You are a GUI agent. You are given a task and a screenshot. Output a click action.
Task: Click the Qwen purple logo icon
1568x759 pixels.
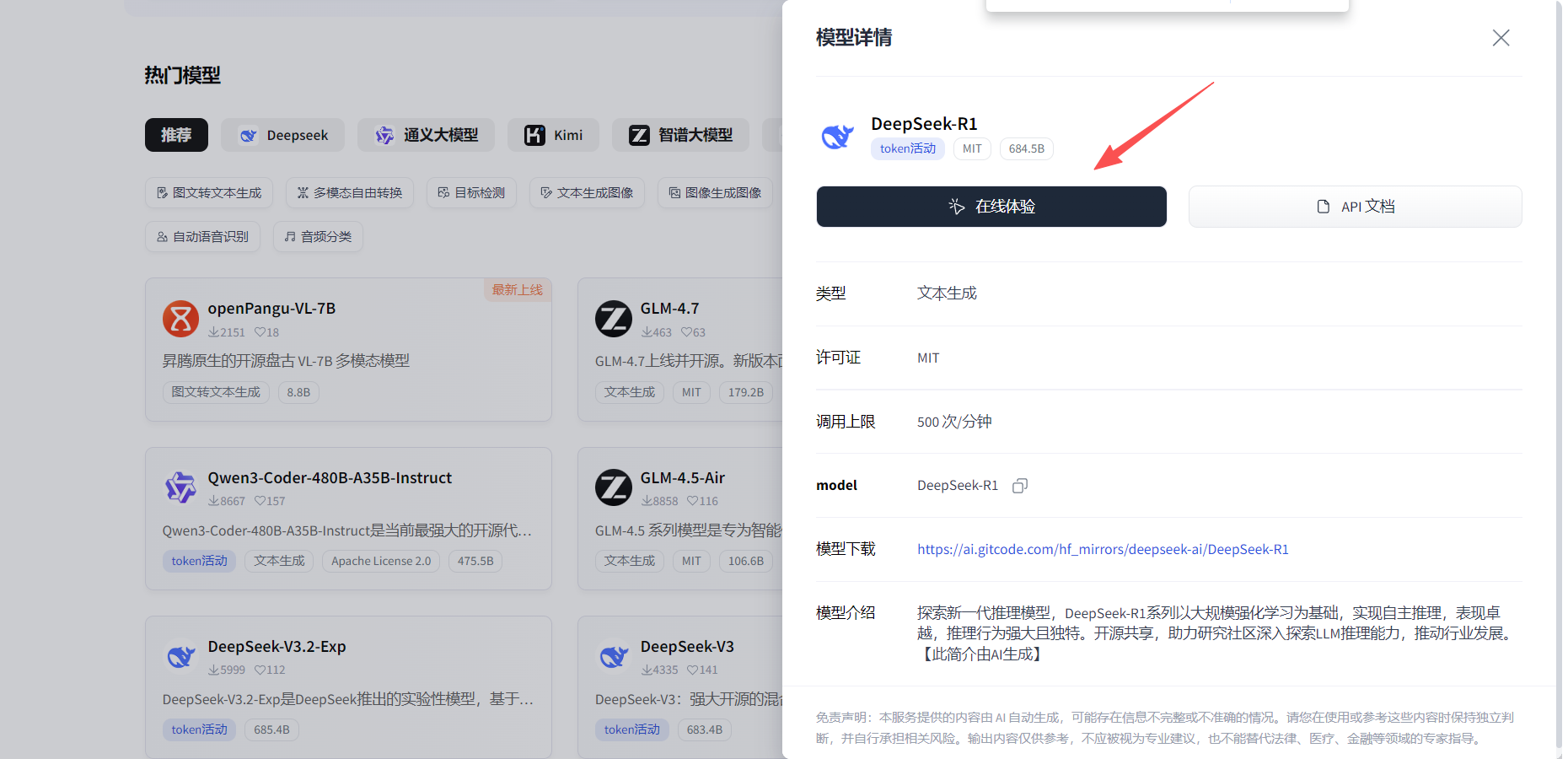[x=180, y=487]
